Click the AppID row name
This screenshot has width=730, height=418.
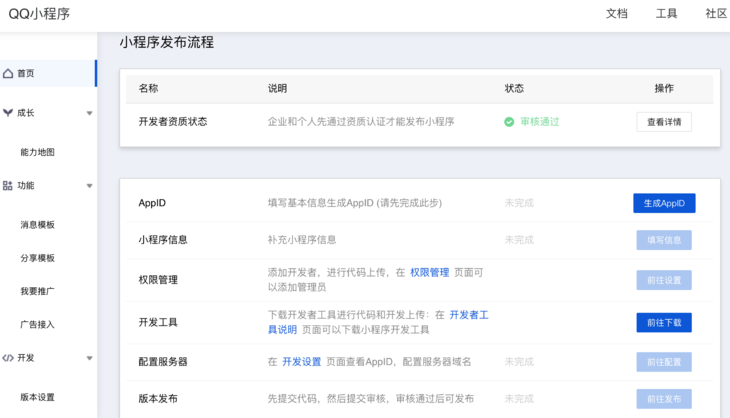pyautogui.click(x=152, y=203)
